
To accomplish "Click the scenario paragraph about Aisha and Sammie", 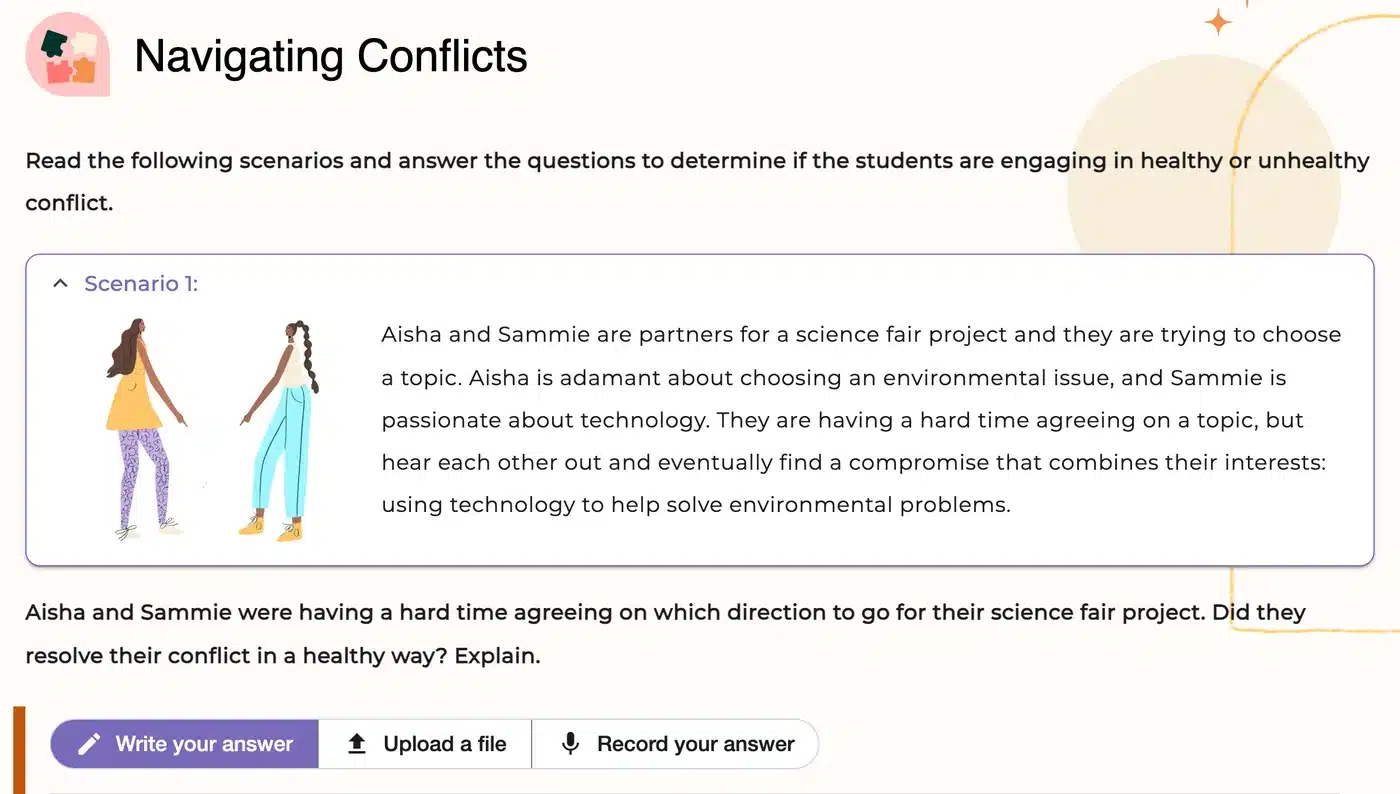I will tap(861, 419).
